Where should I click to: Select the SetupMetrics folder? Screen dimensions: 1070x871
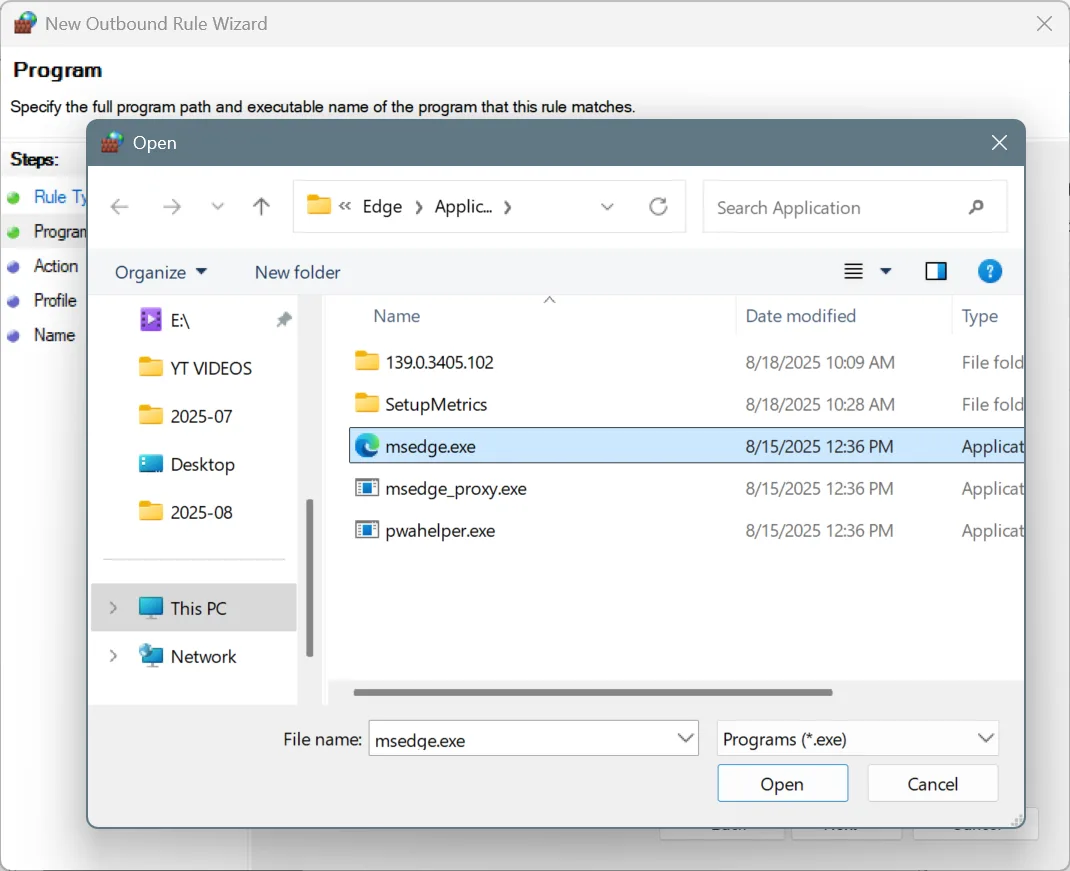686,404
